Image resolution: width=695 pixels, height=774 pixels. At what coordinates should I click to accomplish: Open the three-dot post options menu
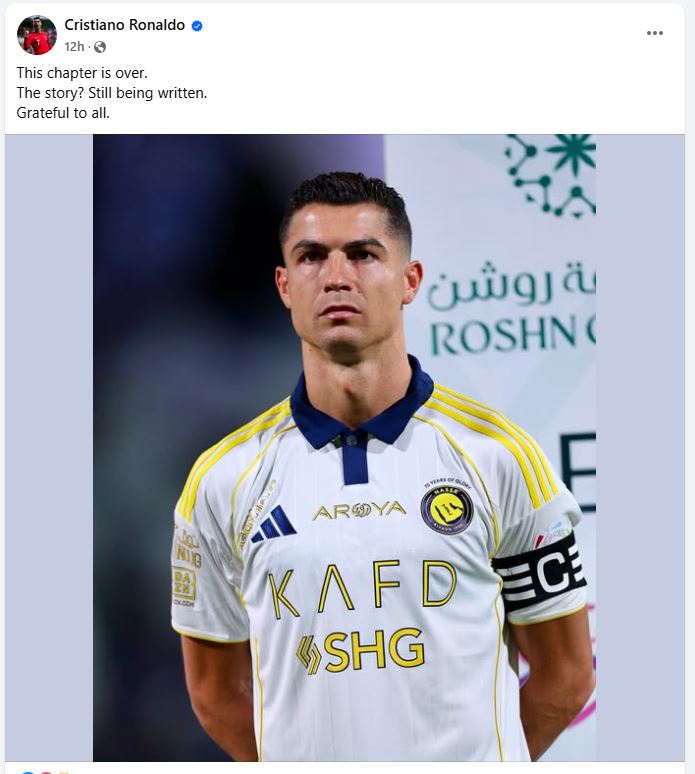pyautogui.click(x=655, y=33)
